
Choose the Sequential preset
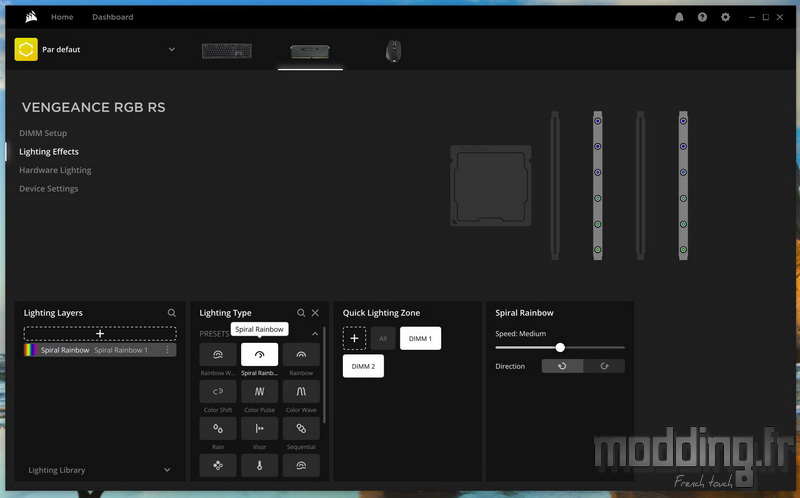pos(301,428)
